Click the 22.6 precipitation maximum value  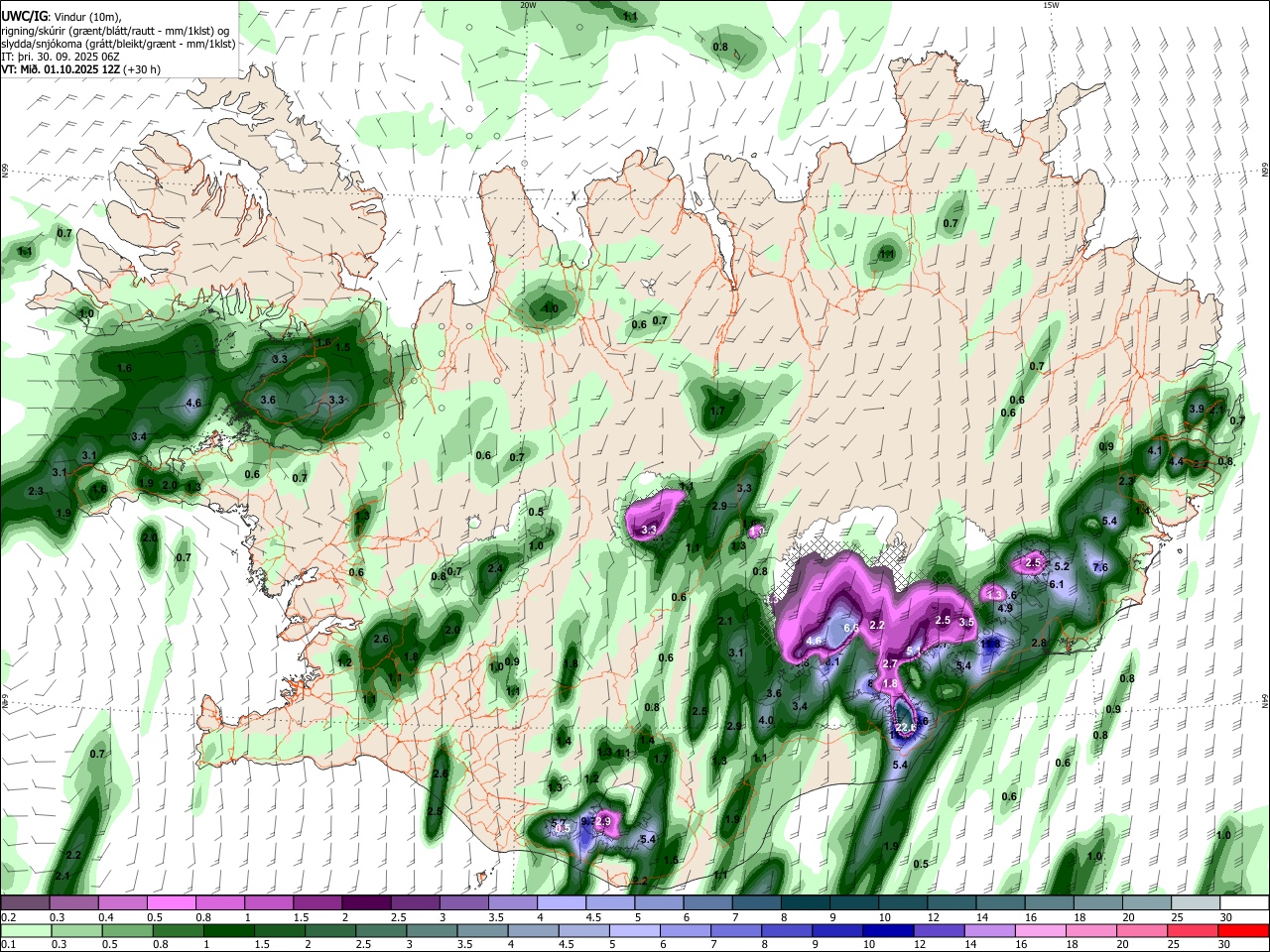click(906, 728)
